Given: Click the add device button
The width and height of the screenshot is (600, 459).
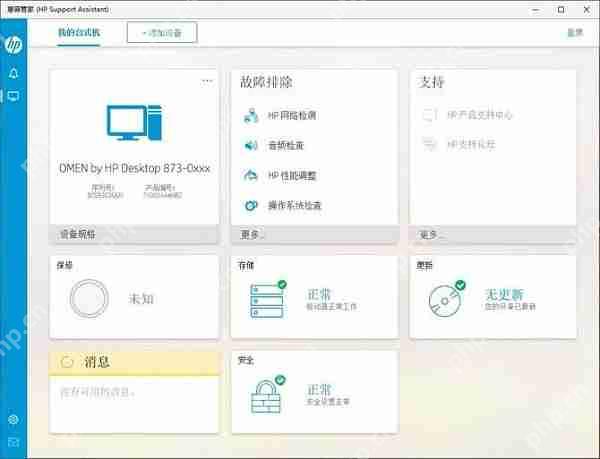Looking at the screenshot, I should (162, 33).
